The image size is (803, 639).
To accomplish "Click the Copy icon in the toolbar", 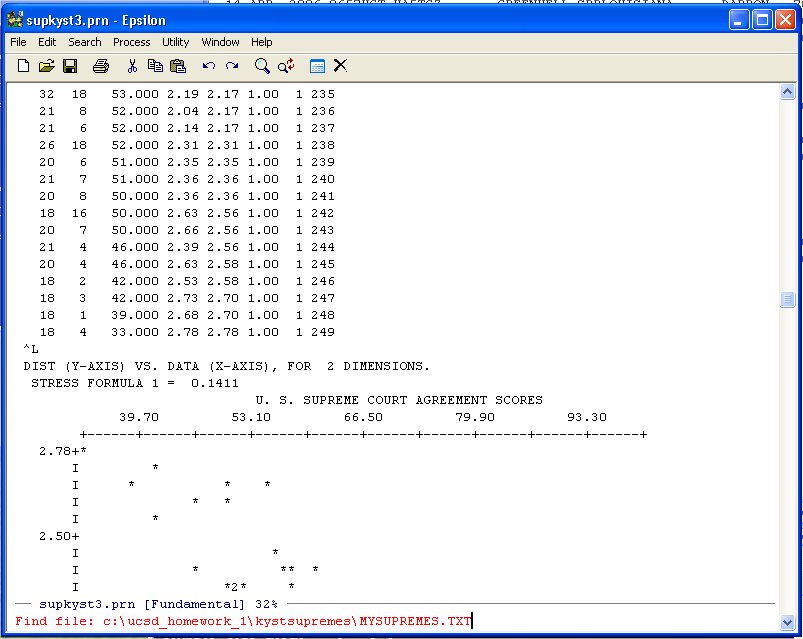I will click(155, 66).
